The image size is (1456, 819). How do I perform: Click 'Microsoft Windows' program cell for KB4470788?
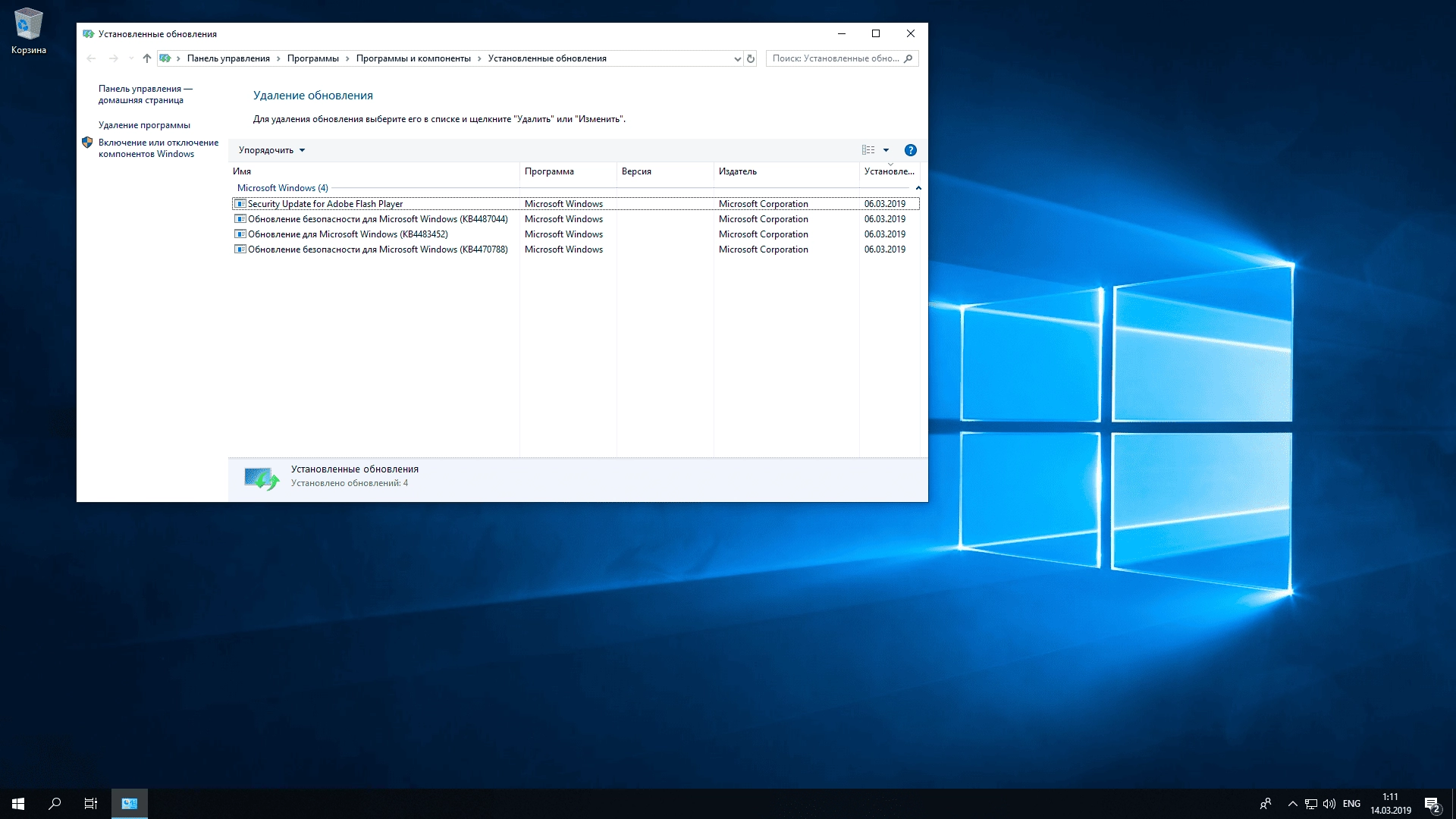[563, 249]
